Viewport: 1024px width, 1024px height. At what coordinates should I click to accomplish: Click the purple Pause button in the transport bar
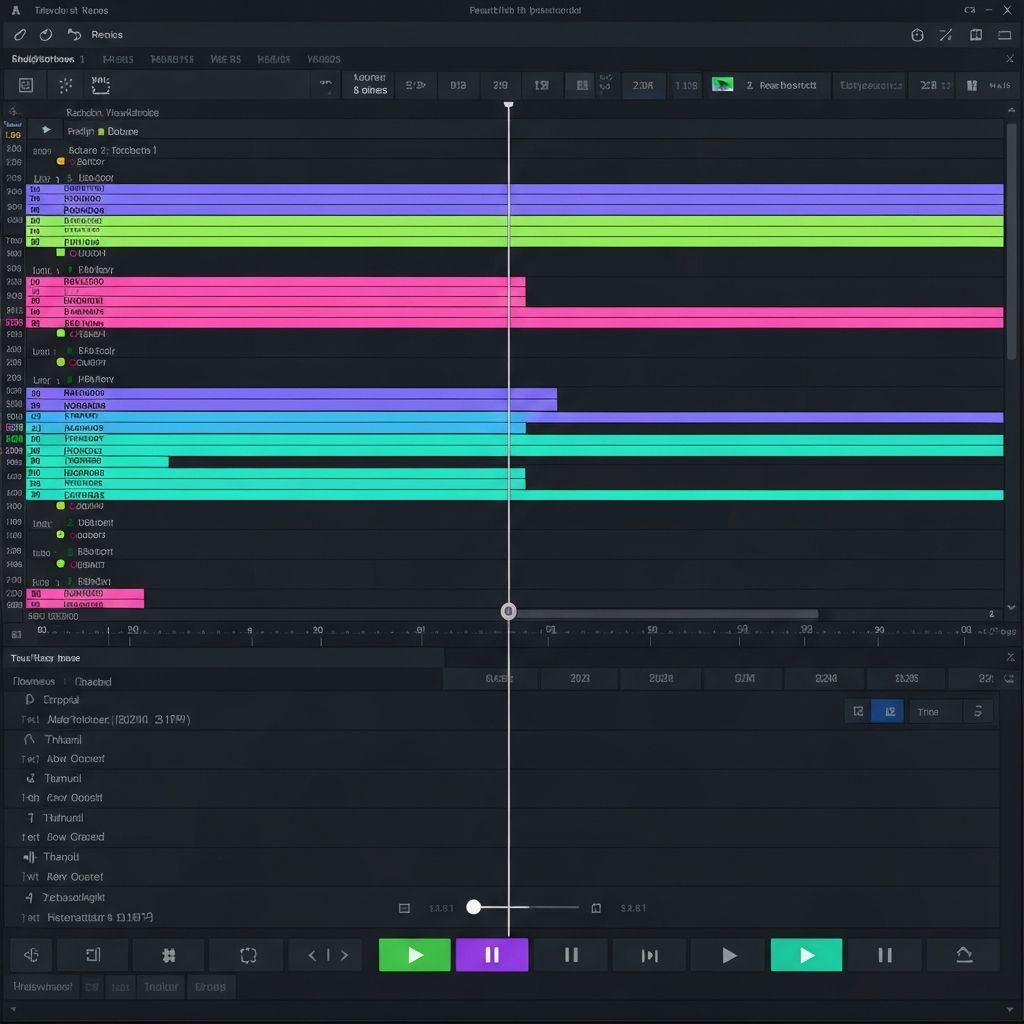491,955
